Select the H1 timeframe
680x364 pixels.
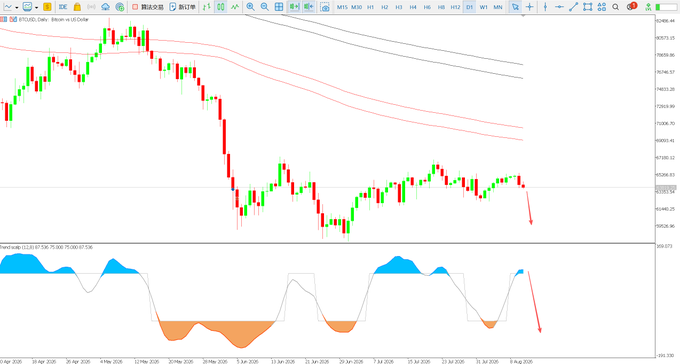(371, 7)
